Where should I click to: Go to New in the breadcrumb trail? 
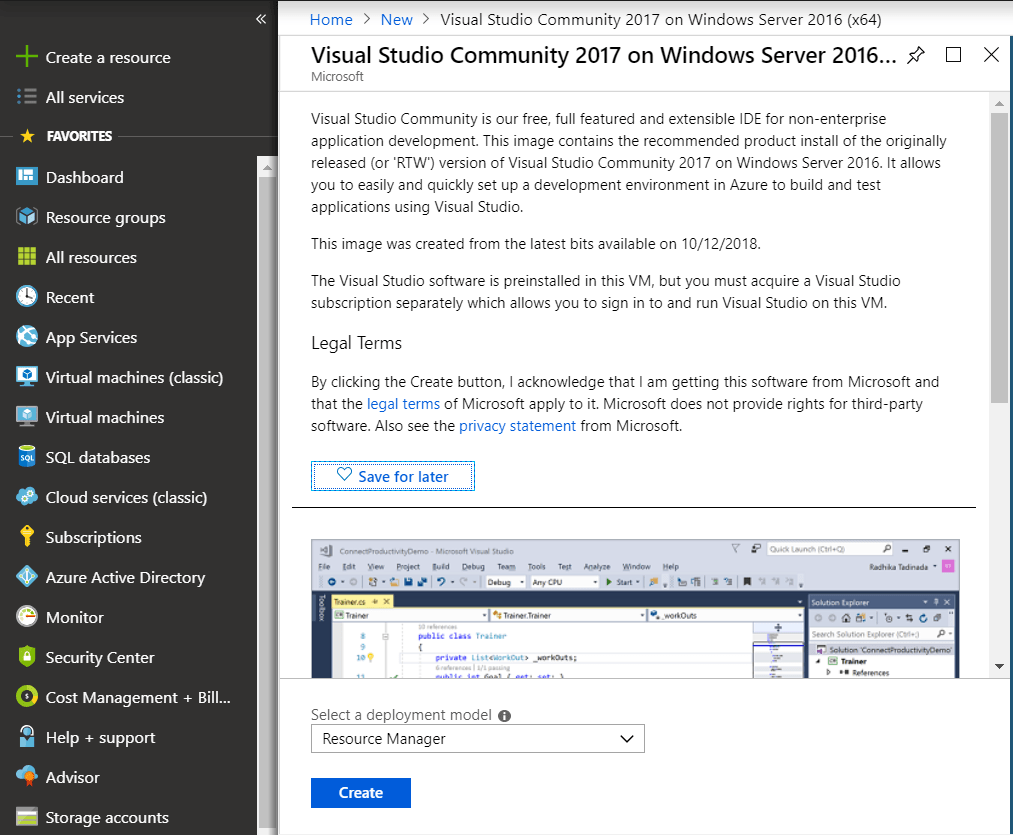point(396,19)
